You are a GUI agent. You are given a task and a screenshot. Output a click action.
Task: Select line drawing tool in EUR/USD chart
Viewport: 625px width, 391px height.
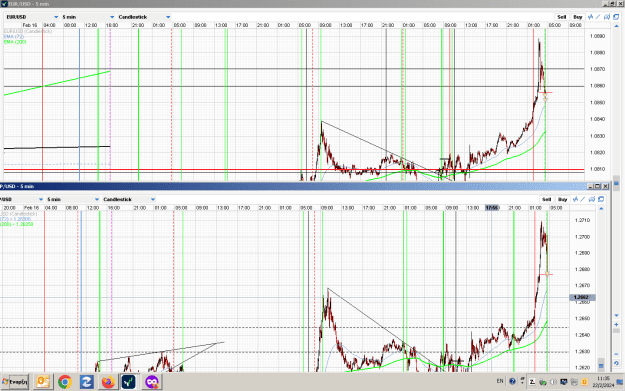(598, 17)
